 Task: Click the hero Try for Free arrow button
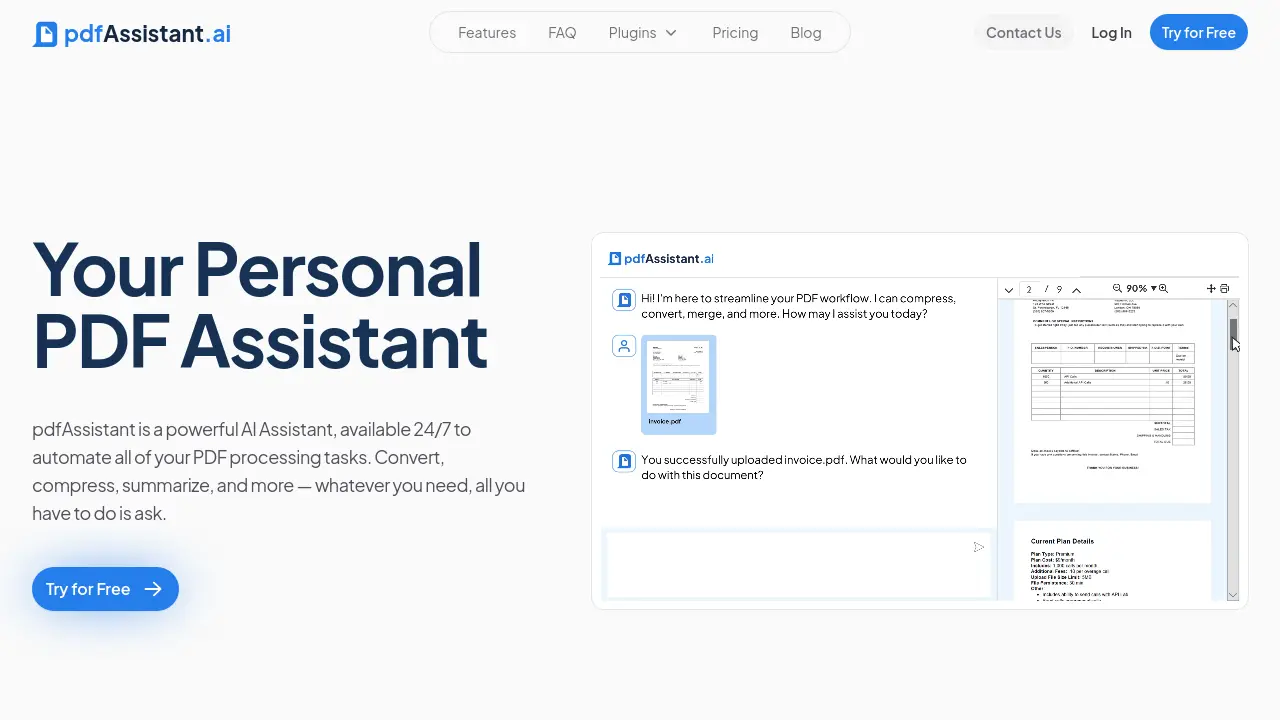(105, 589)
